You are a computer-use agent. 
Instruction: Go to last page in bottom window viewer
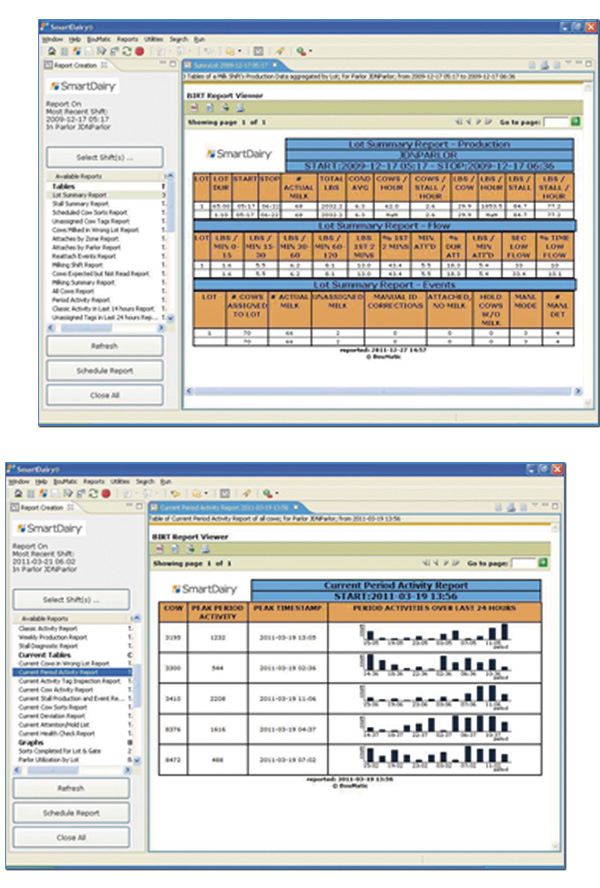pyautogui.click(x=455, y=563)
